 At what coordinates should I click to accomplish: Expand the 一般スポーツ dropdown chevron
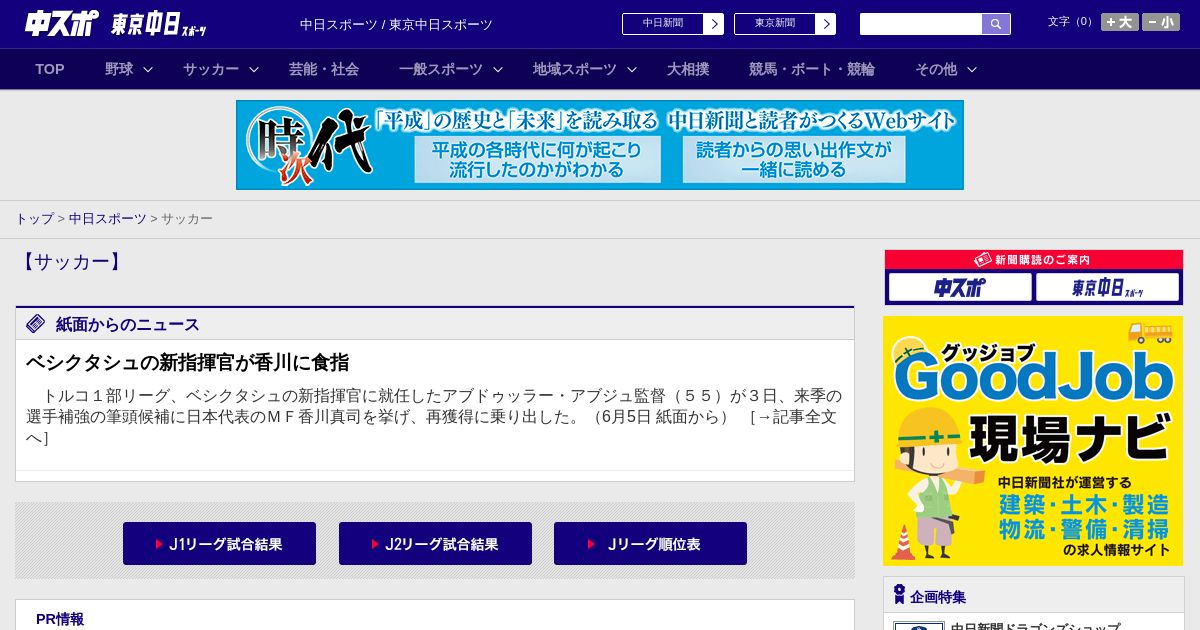click(x=497, y=69)
